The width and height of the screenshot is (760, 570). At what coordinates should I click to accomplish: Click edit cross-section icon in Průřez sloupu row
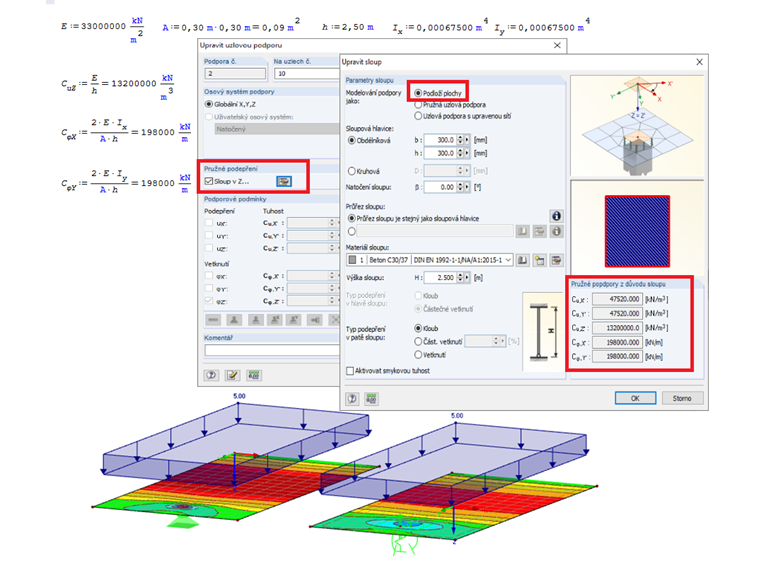539,231
